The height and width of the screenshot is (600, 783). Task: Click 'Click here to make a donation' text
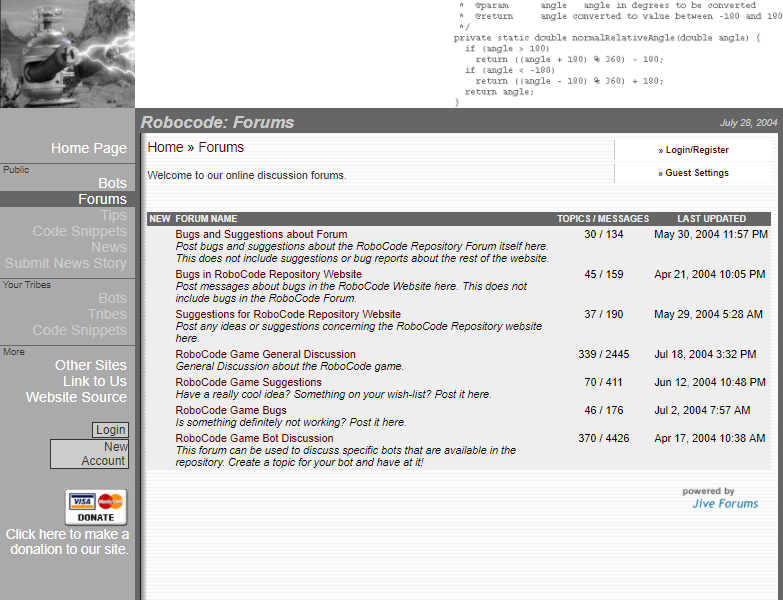[67, 542]
